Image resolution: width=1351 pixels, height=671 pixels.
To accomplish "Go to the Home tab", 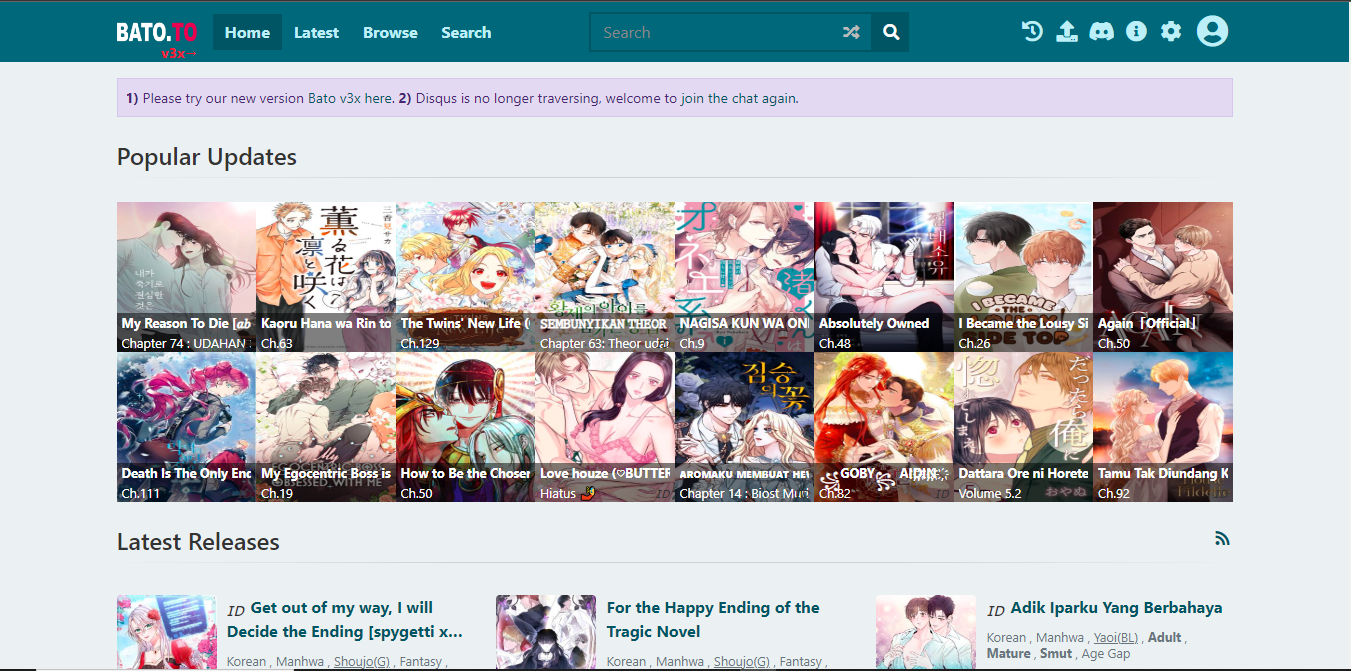I will 247,32.
